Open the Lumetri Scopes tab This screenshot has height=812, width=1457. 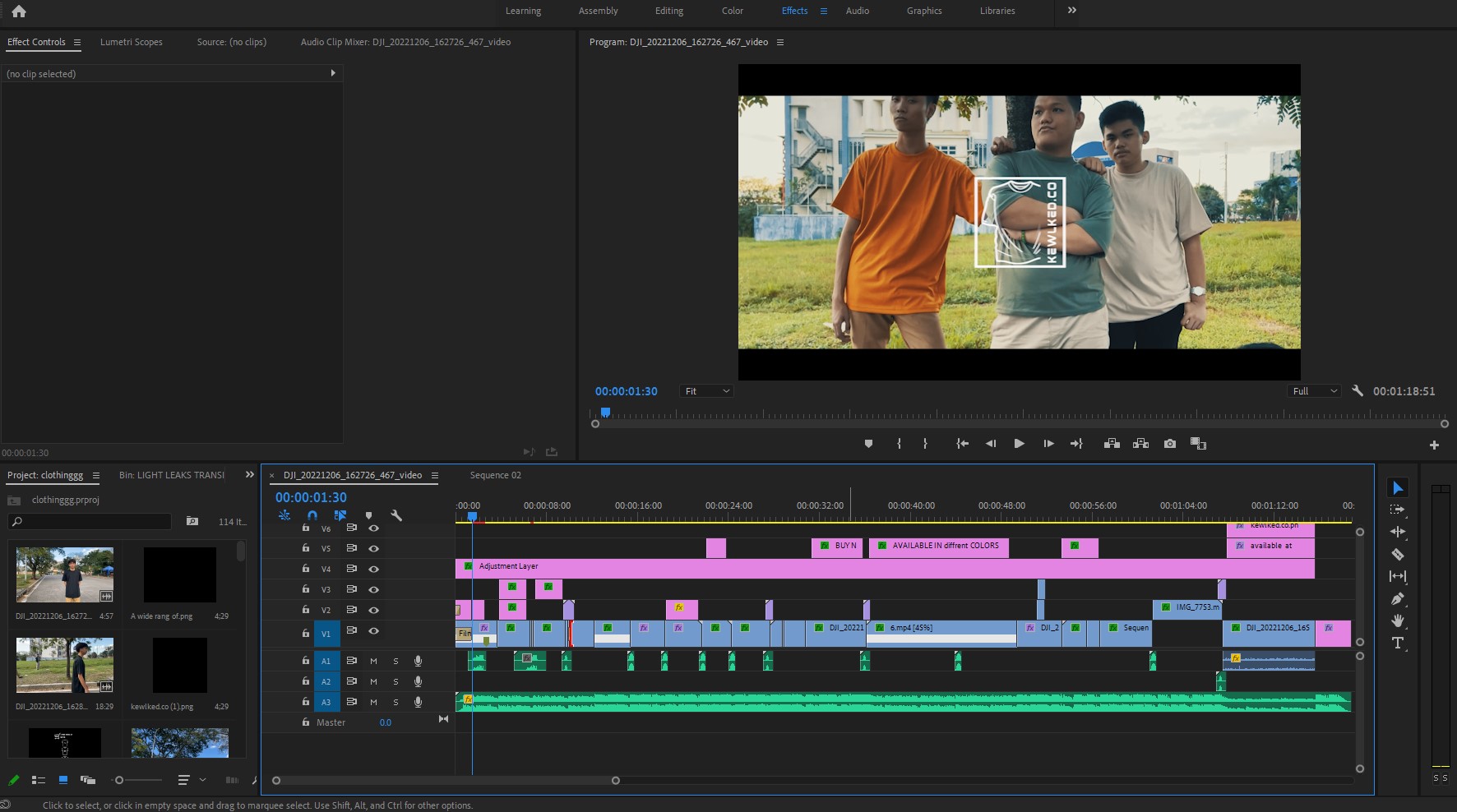coord(132,42)
